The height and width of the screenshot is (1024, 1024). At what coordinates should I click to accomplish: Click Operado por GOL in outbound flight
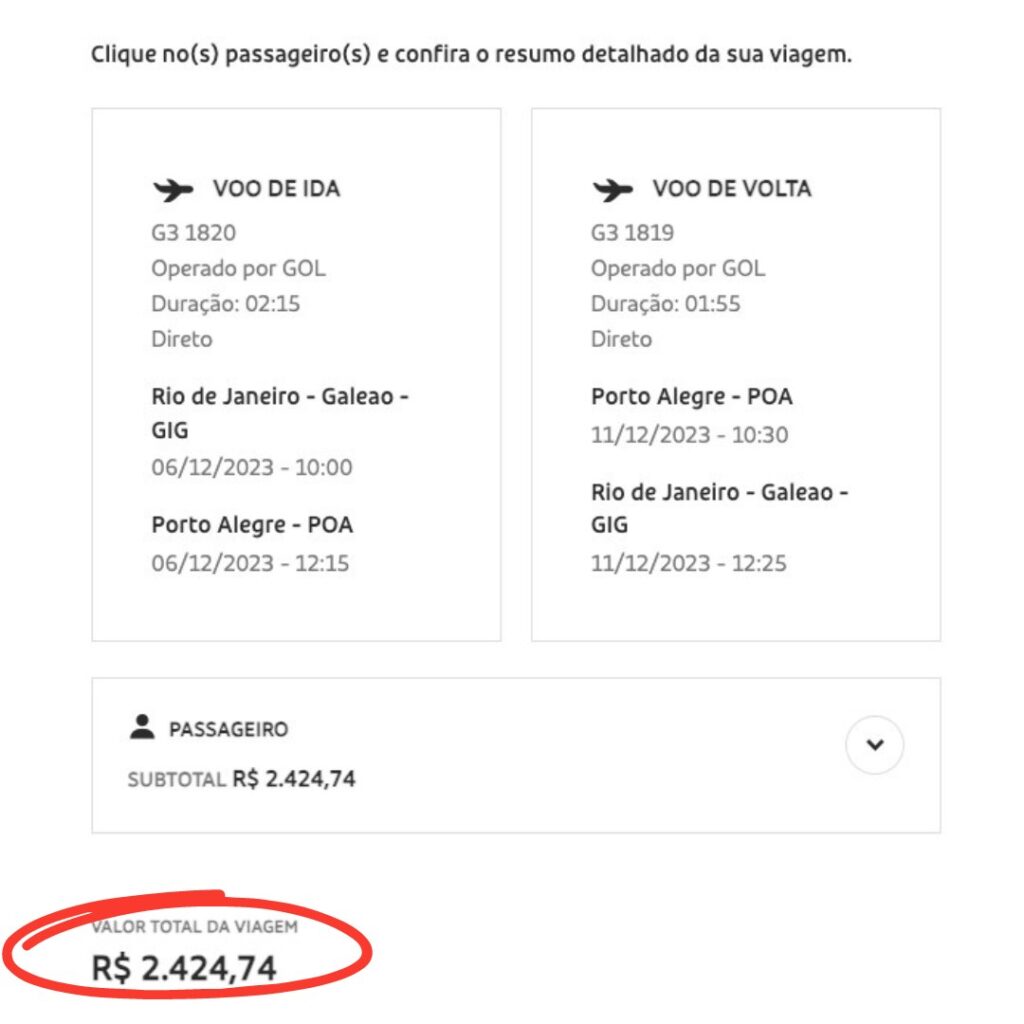(238, 268)
